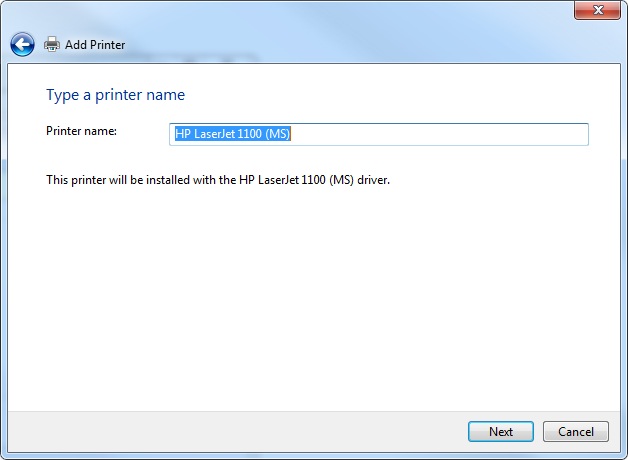The width and height of the screenshot is (628, 460).
Task: Click the Printer name input field
Action: coord(378,134)
